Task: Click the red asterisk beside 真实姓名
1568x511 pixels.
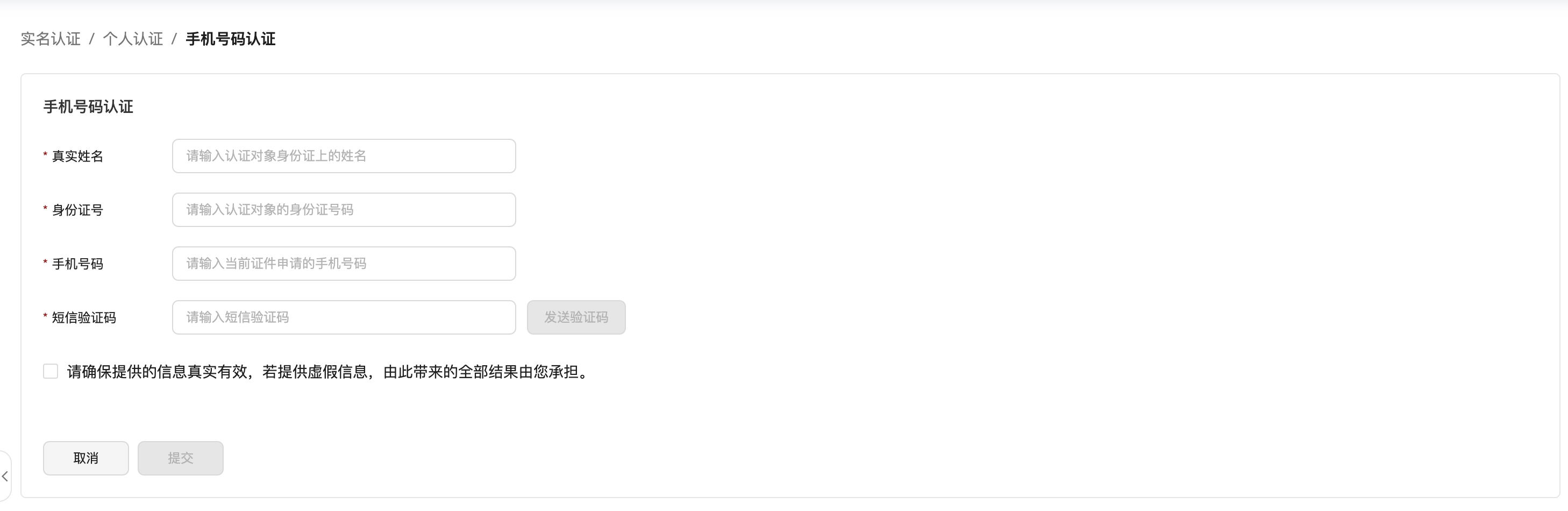Action: tap(46, 155)
